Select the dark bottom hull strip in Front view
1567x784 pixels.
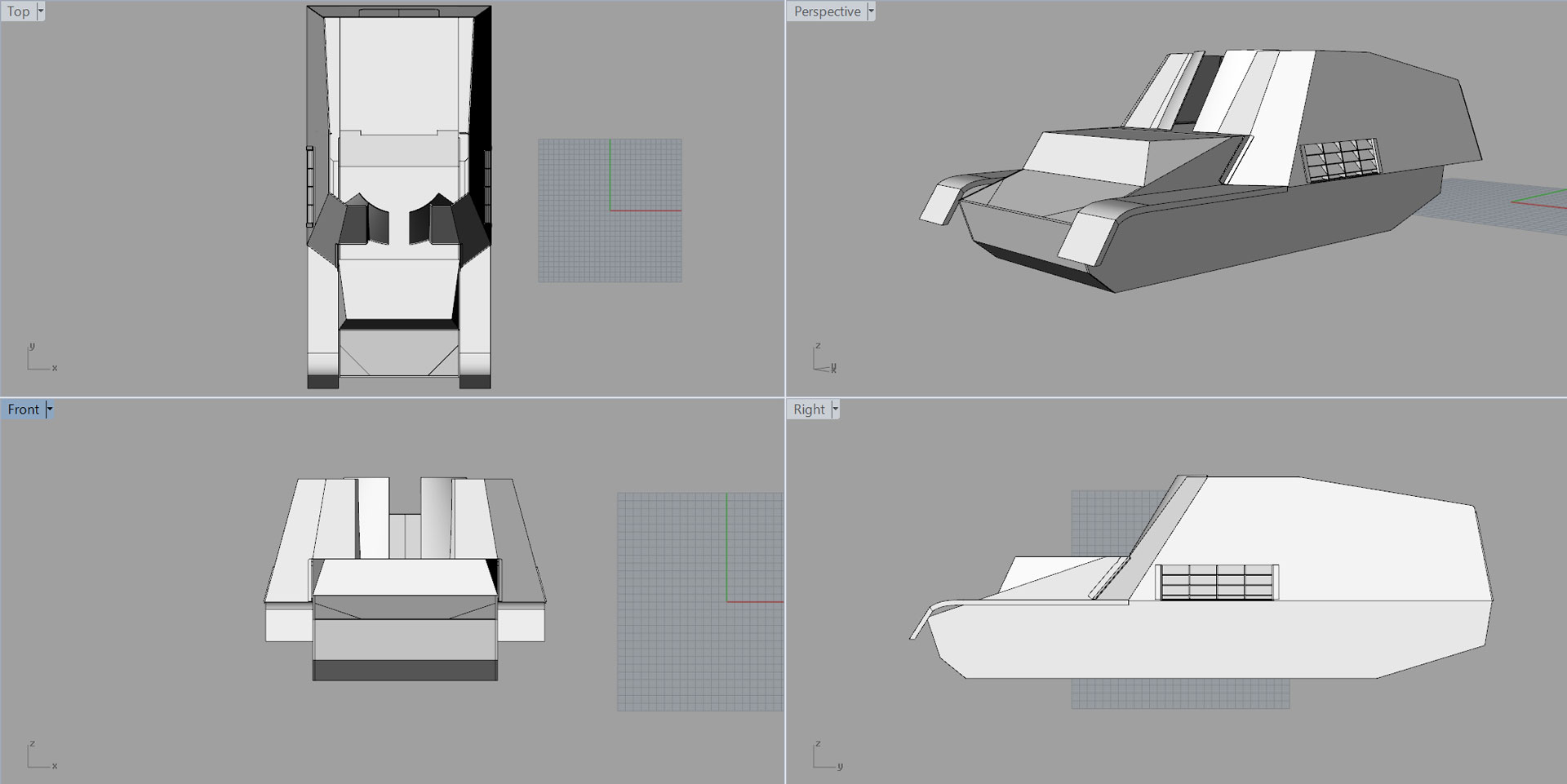click(x=405, y=671)
